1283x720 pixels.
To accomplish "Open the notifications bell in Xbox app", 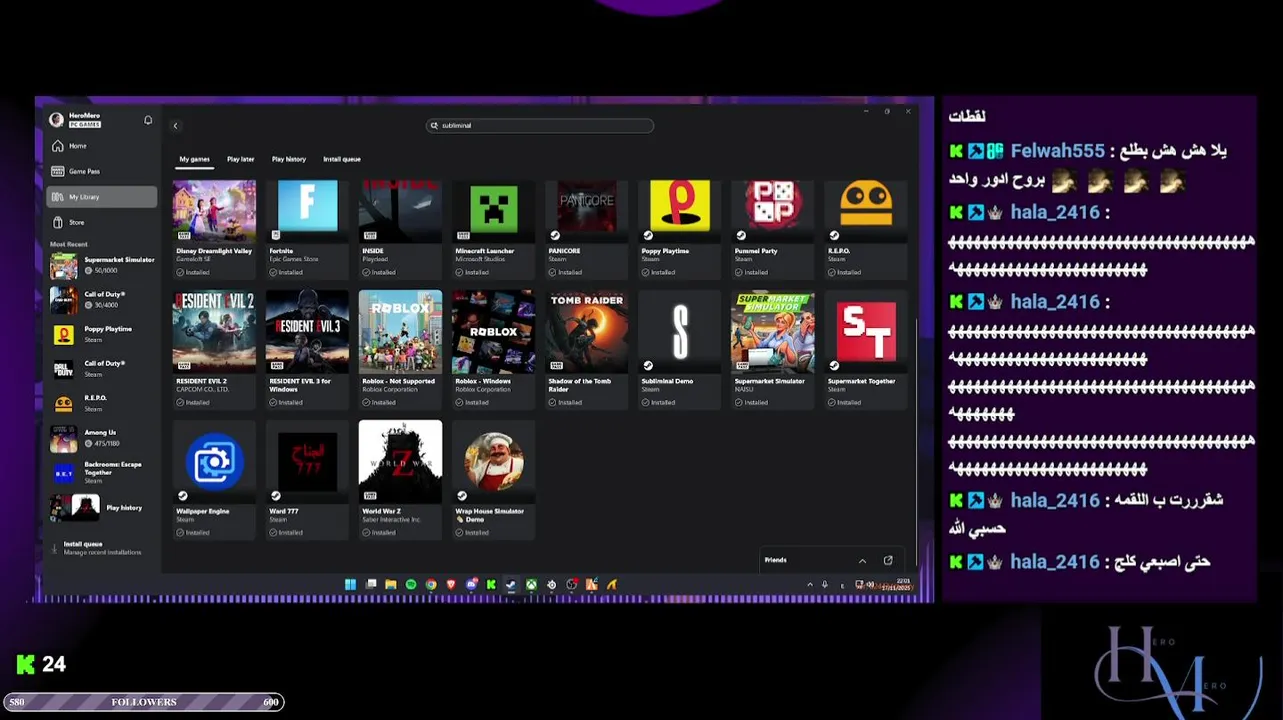I will point(148,120).
